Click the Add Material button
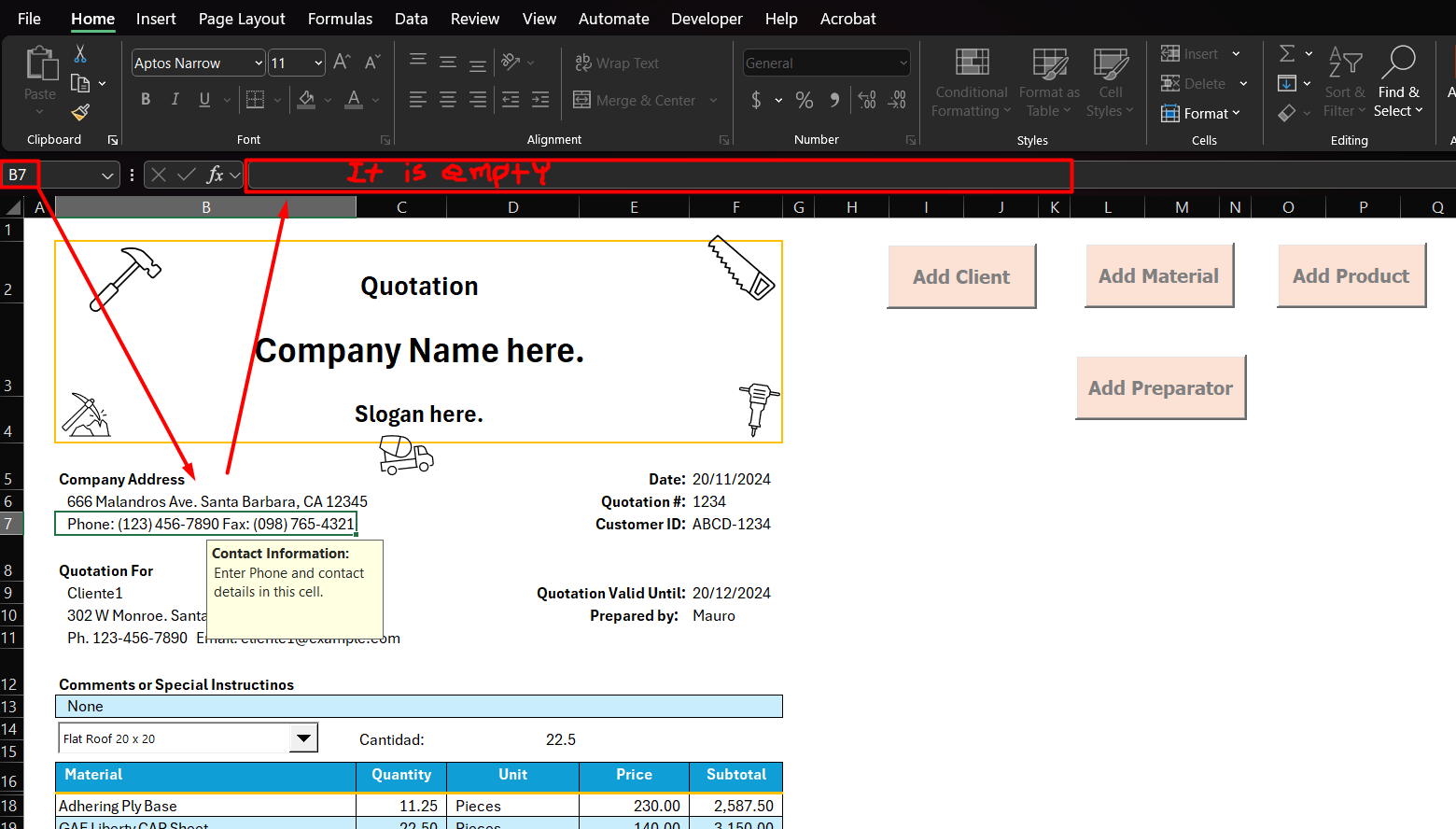1456x829 pixels. pyautogui.click(x=1158, y=275)
